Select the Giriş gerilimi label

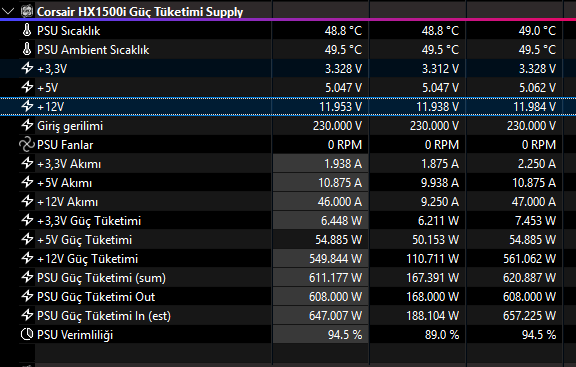pyautogui.click(x=70, y=126)
